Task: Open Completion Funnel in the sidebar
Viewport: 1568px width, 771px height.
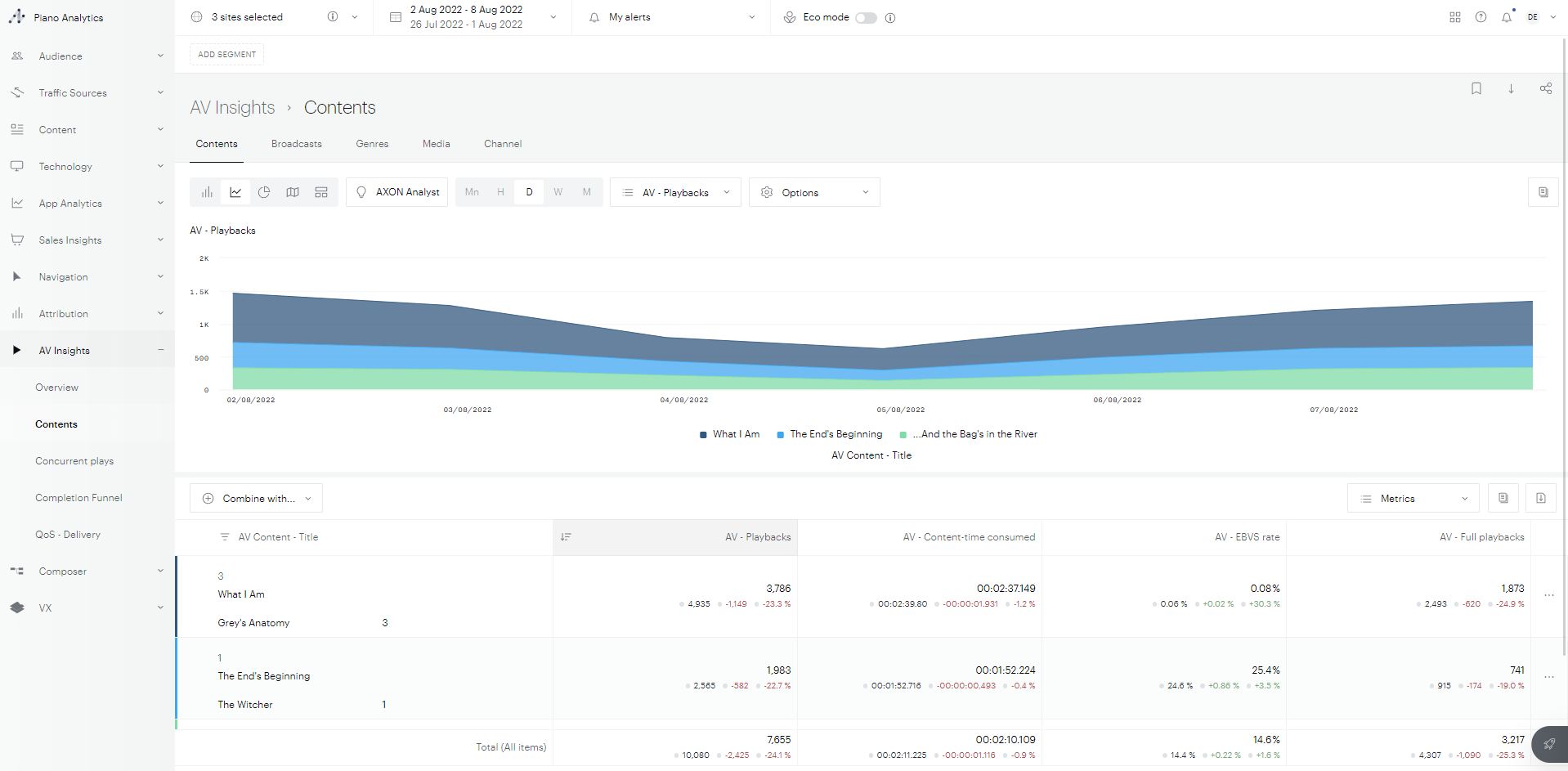Action: pyautogui.click(x=78, y=498)
